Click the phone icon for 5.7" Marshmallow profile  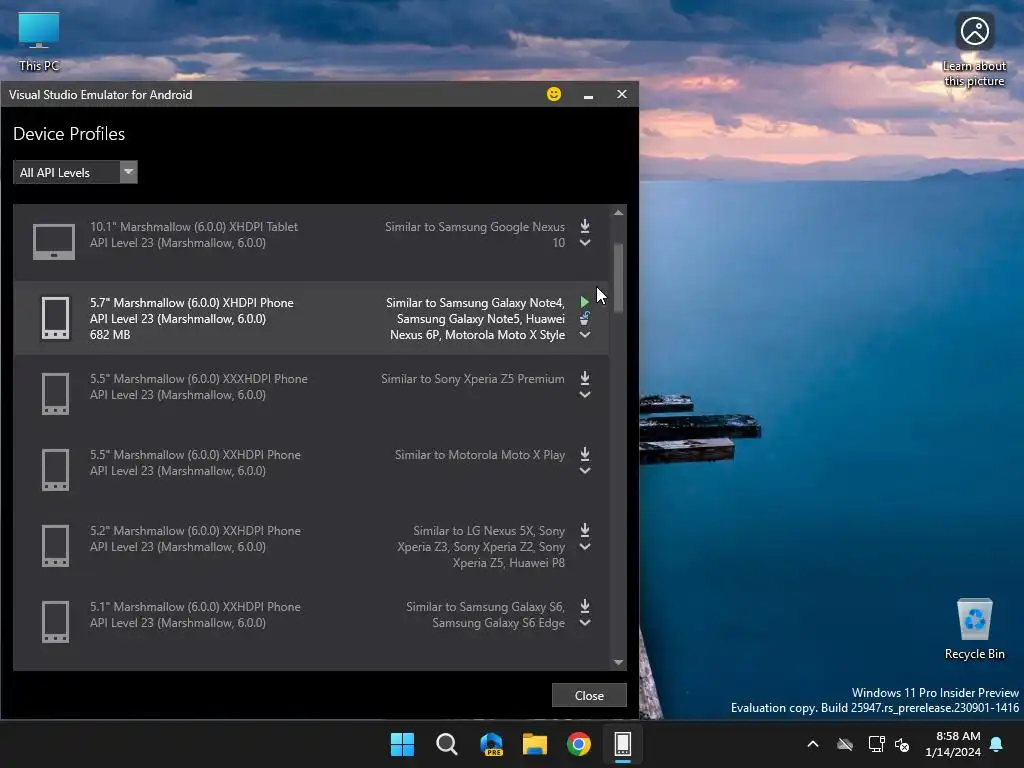tap(56, 318)
